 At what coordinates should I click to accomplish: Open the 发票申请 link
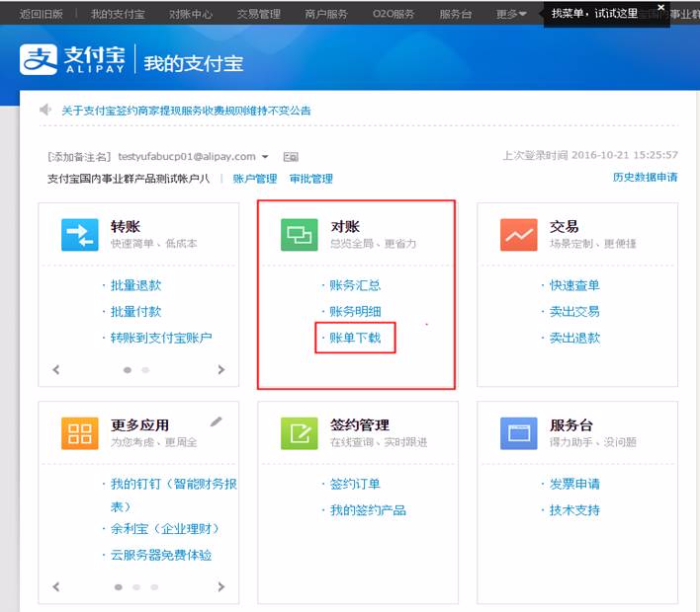coord(575,484)
